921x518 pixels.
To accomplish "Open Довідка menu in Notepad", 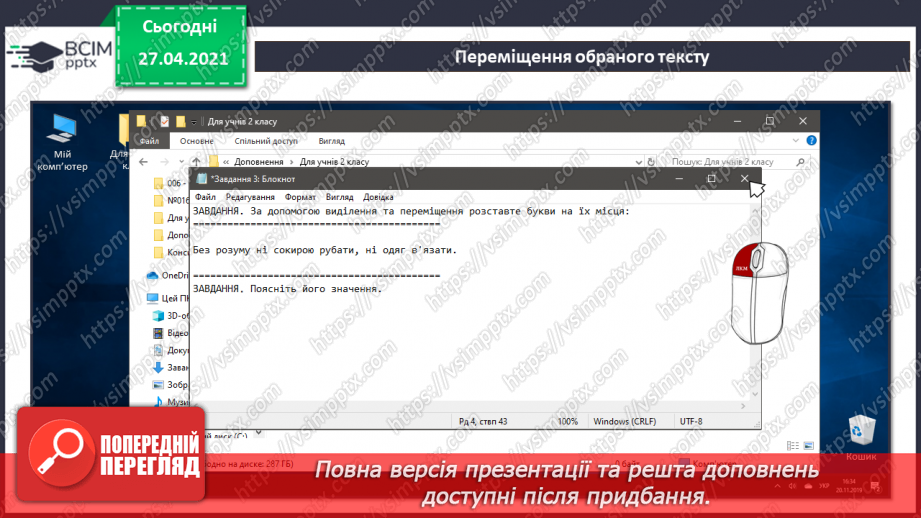I will (x=378, y=197).
